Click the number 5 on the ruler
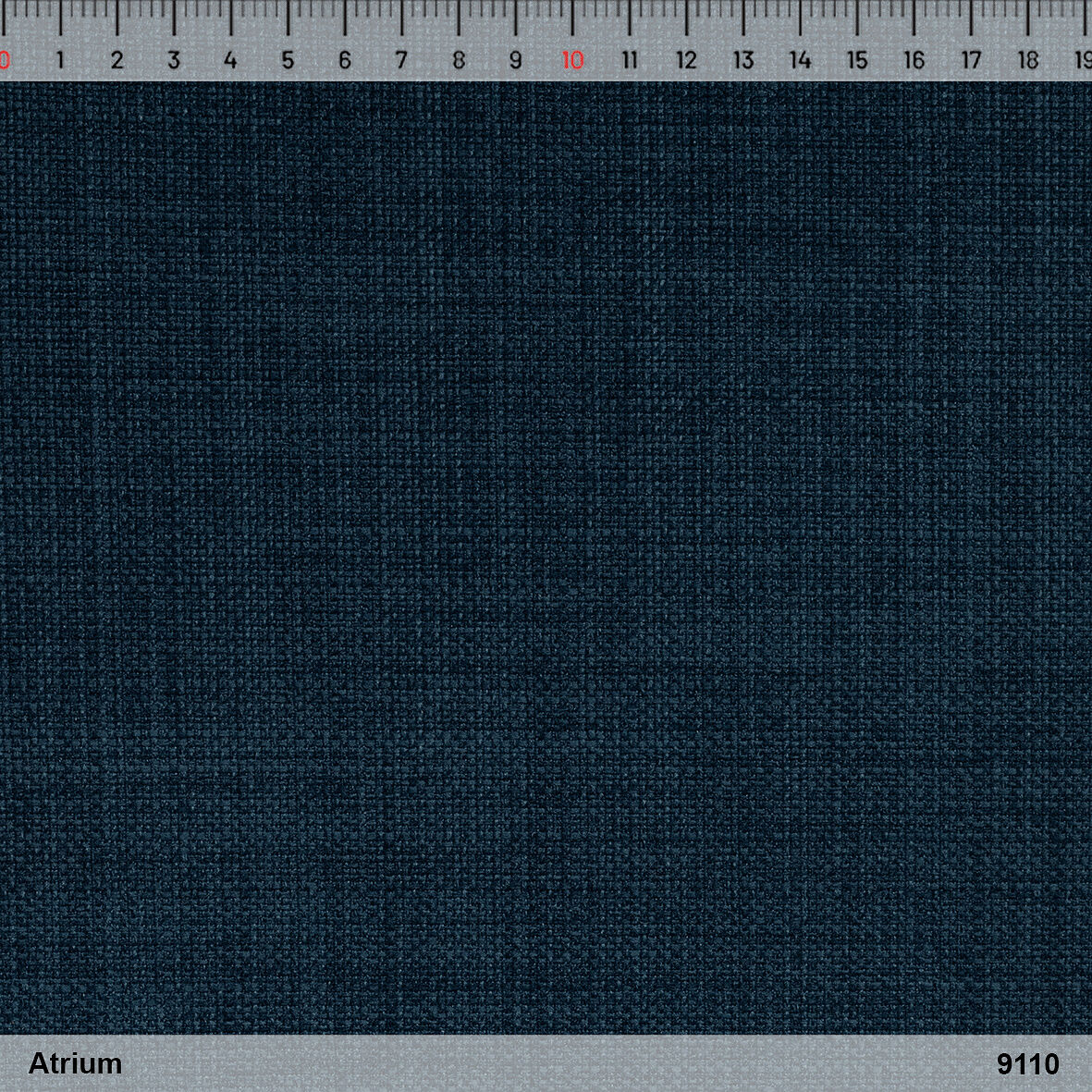 tap(288, 61)
